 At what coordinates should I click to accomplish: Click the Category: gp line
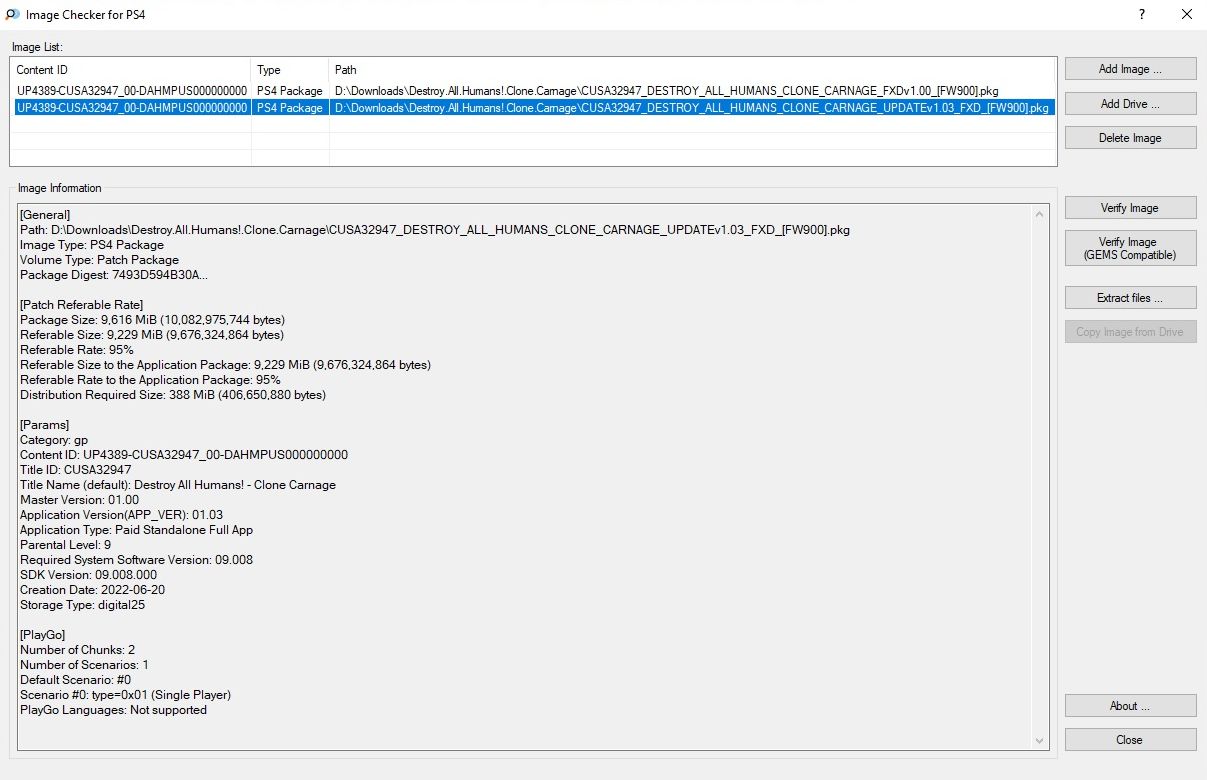54,440
